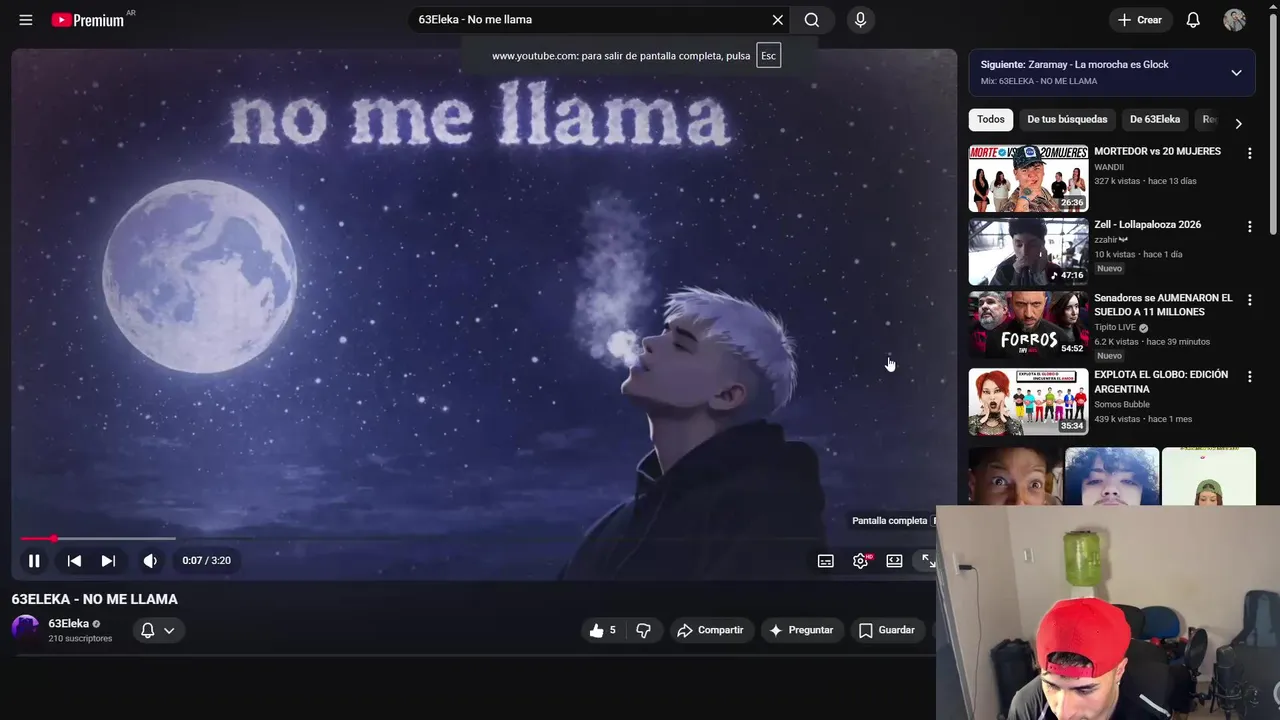Dislike the video

pos(644,630)
